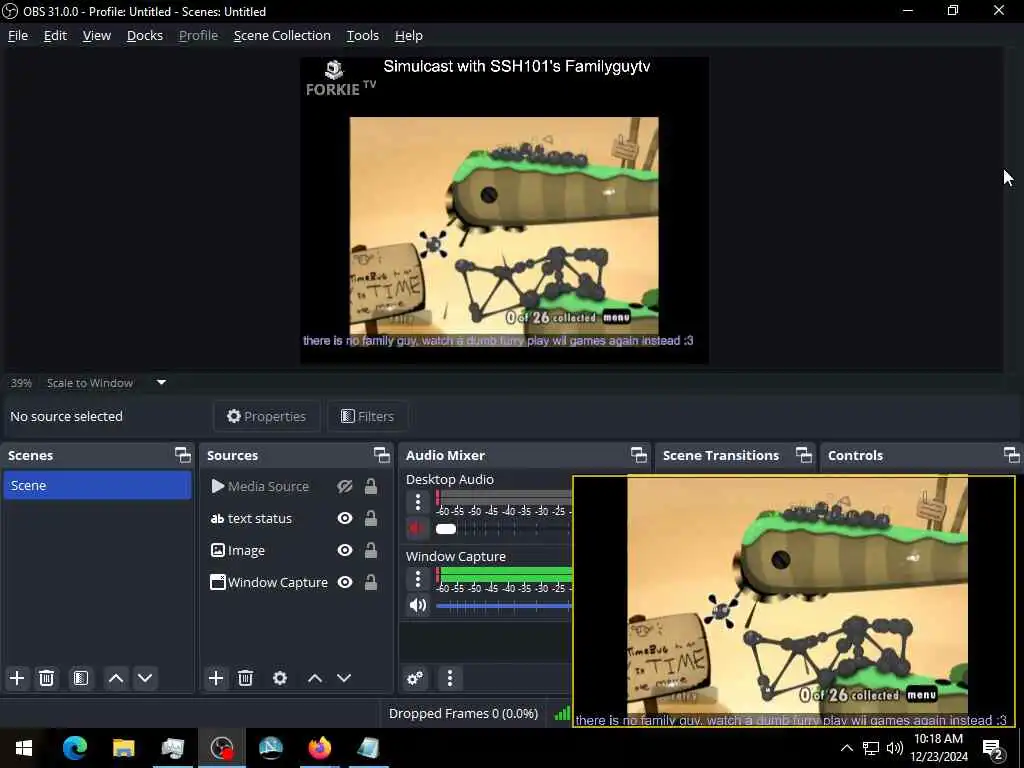The width and height of the screenshot is (1024, 768).
Task: Click the Filters button
Action: (368, 417)
